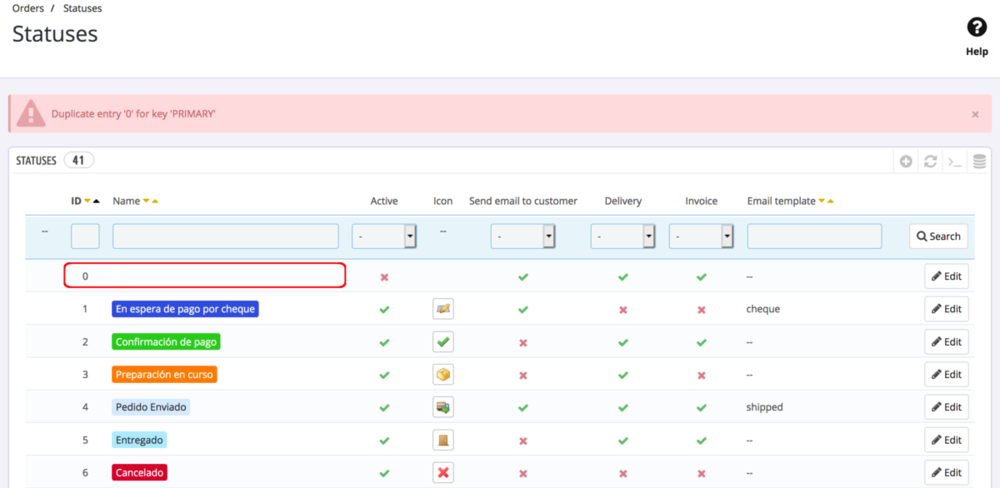Edit the Entregado status
This screenshot has height=488, width=1000.
pyautogui.click(x=945, y=440)
